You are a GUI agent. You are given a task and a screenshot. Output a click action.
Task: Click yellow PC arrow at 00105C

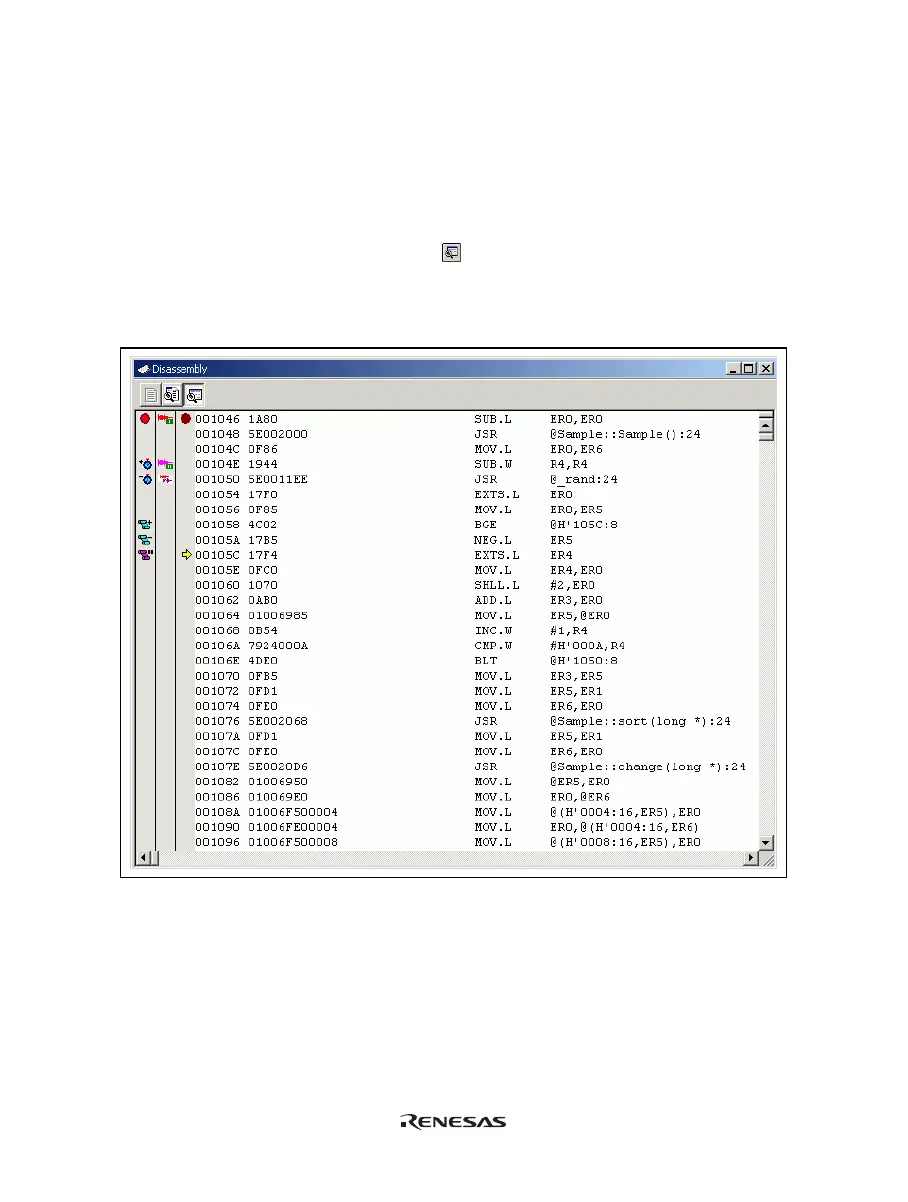pos(186,555)
